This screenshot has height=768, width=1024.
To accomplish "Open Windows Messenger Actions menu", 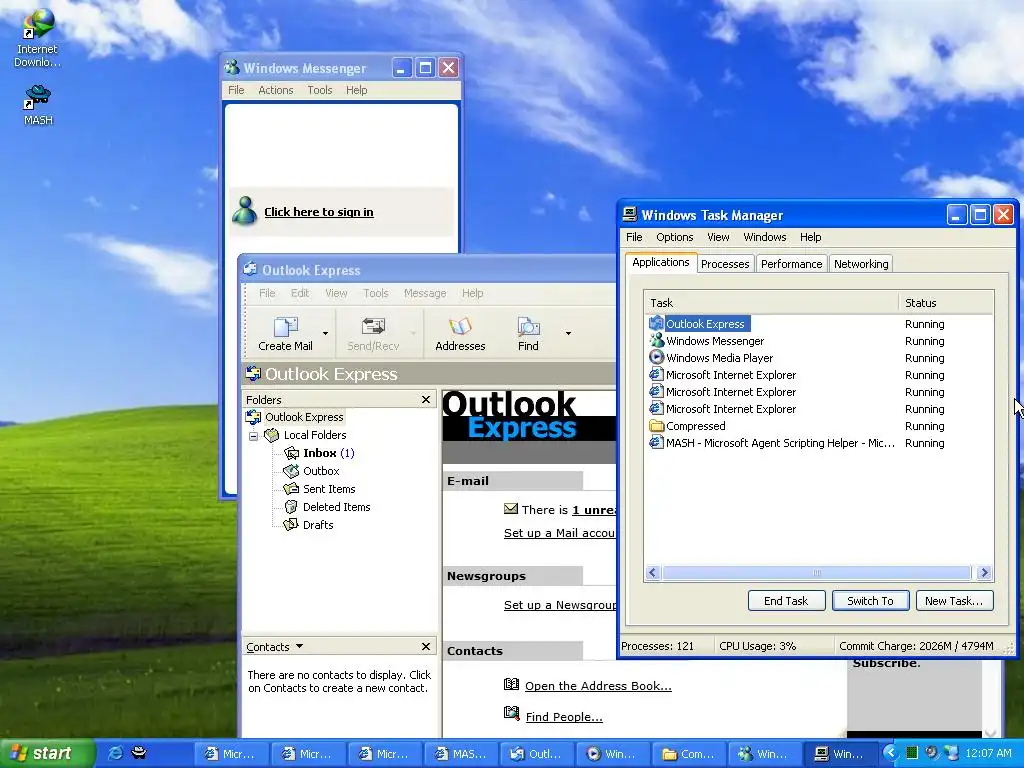I will (x=276, y=90).
